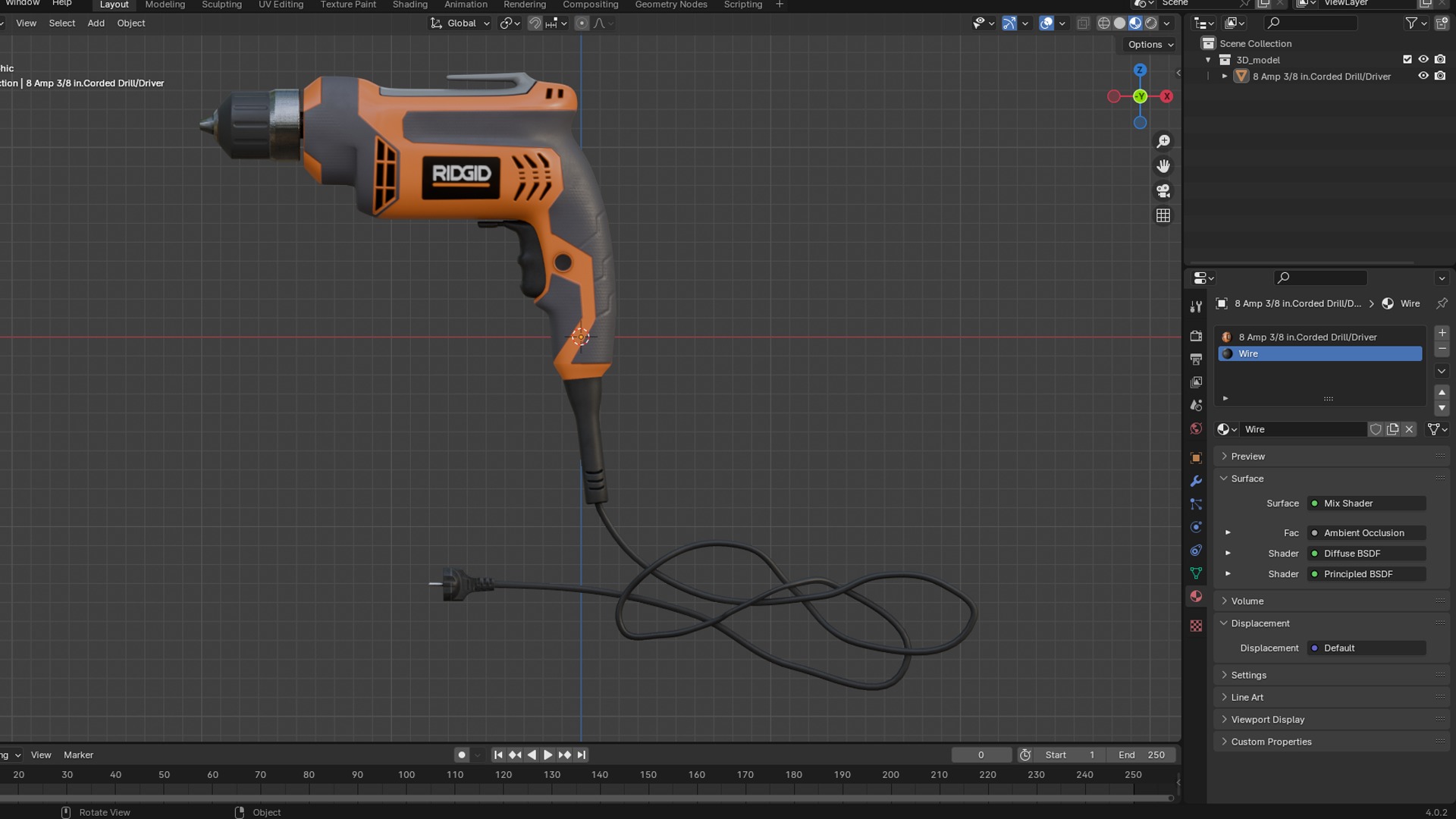Image resolution: width=1456 pixels, height=819 pixels.
Task: Expand the Custom Properties panel
Action: (1271, 742)
